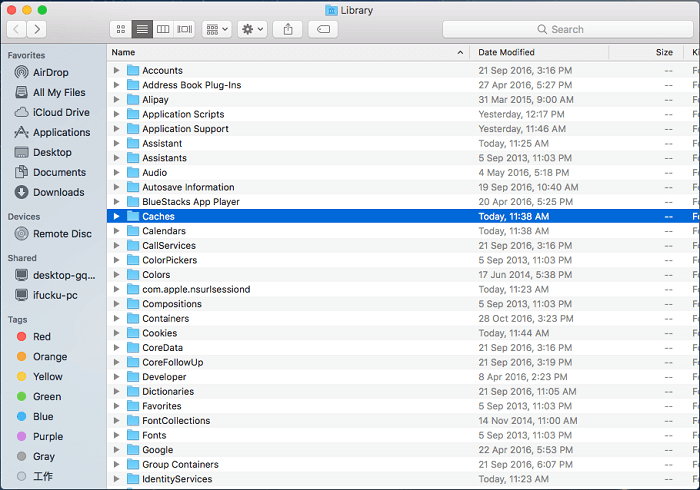Expand the Caches folder disclosure triangle
The image size is (700, 490).
tap(117, 216)
